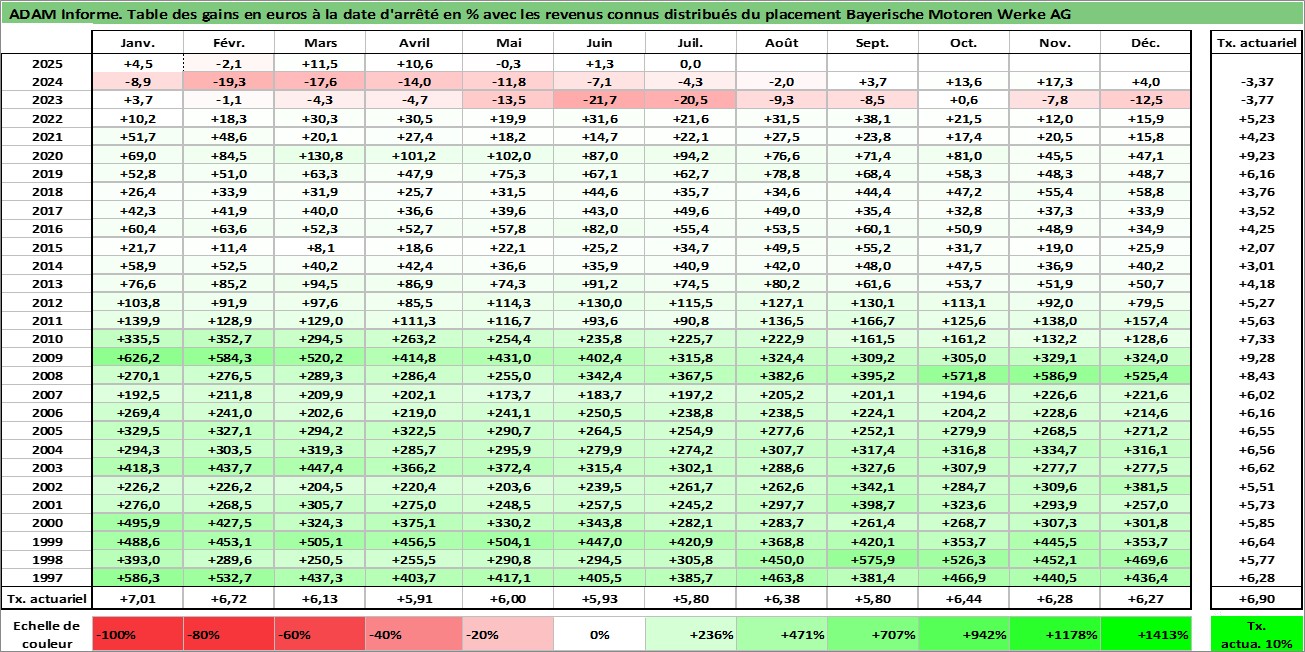Pick the +942% green scale swatch
This screenshot has height=652, width=1305.
963,634
